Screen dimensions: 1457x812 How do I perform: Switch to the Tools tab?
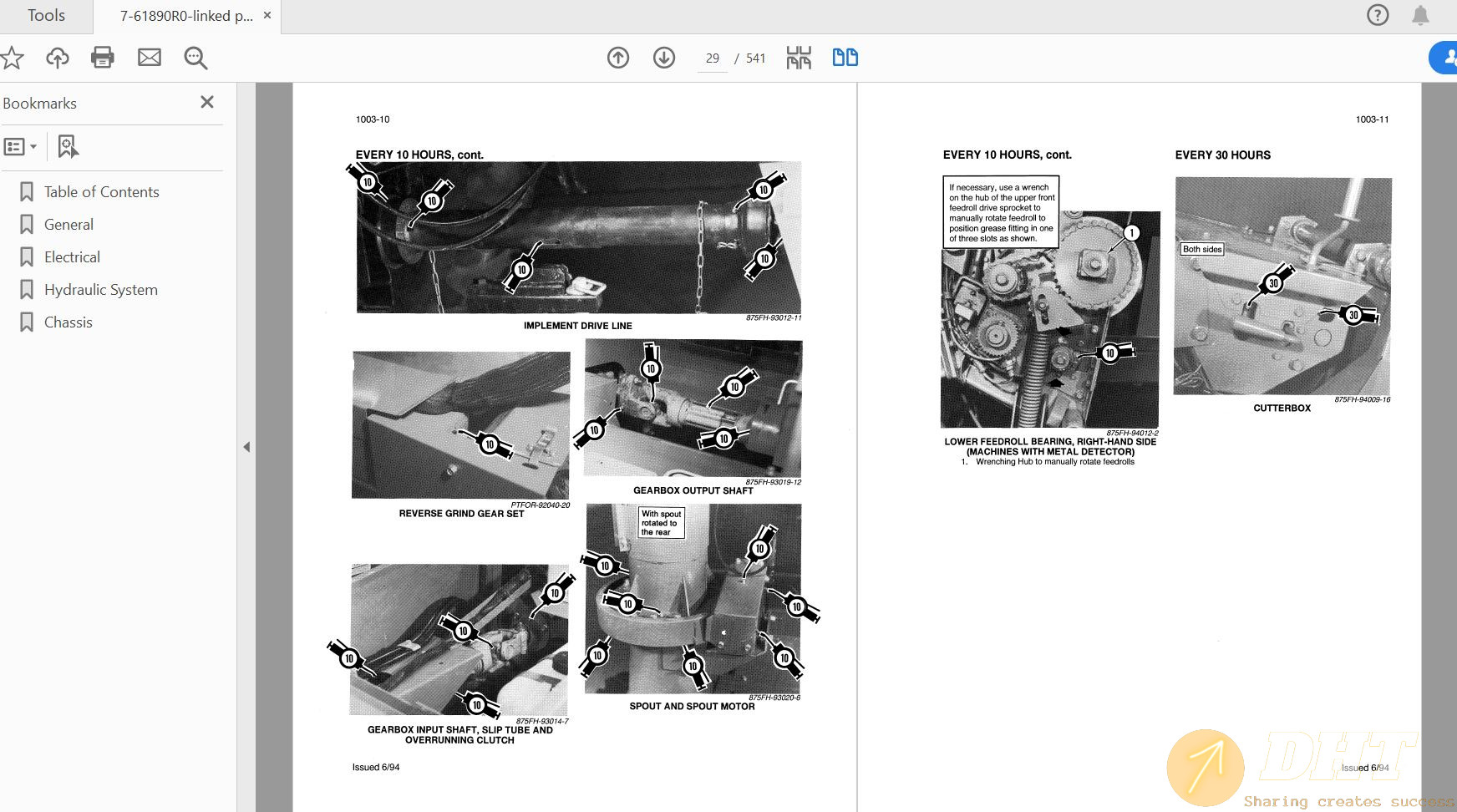click(x=46, y=16)
